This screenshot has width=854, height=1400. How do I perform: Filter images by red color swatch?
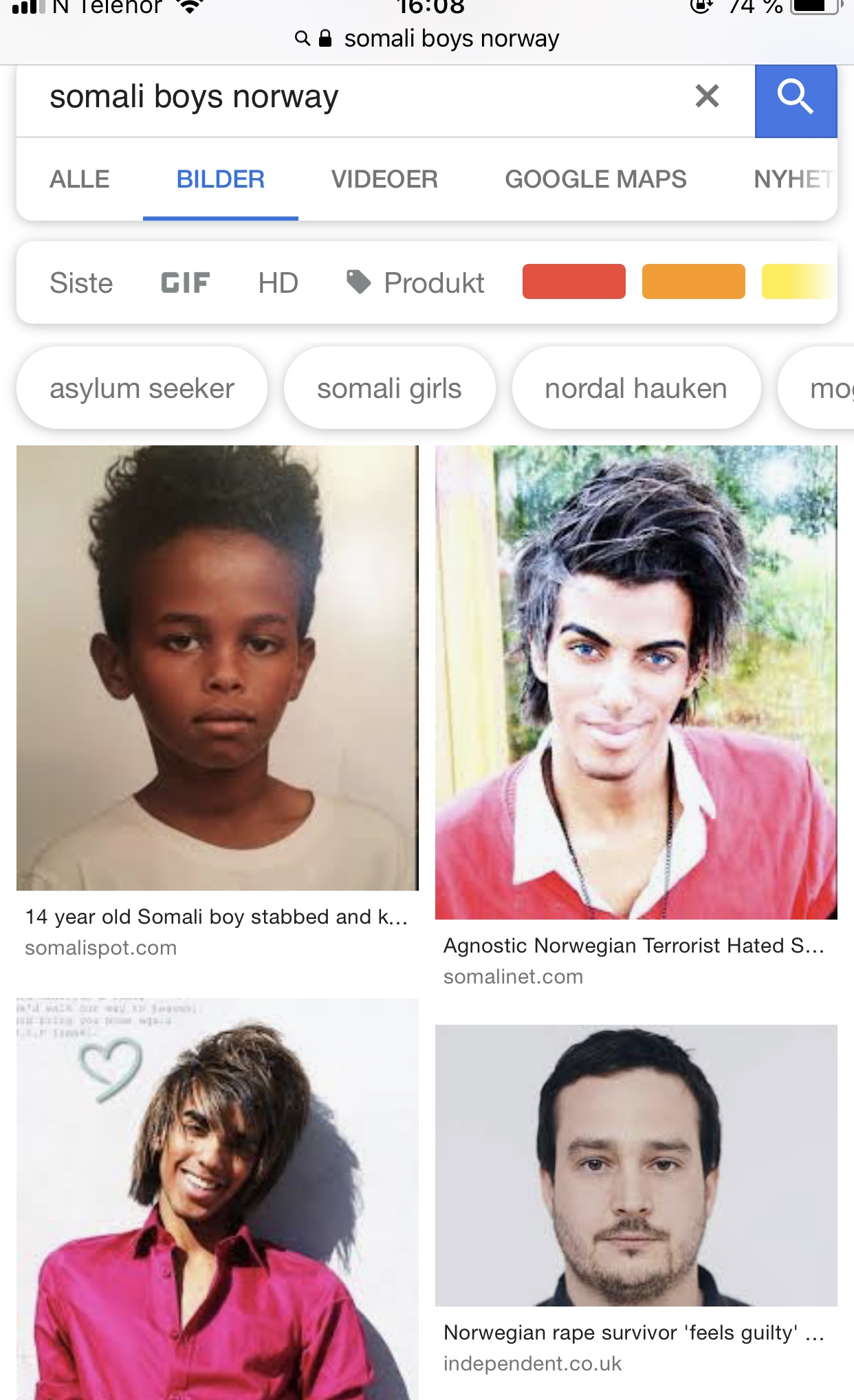pos(573,282)
